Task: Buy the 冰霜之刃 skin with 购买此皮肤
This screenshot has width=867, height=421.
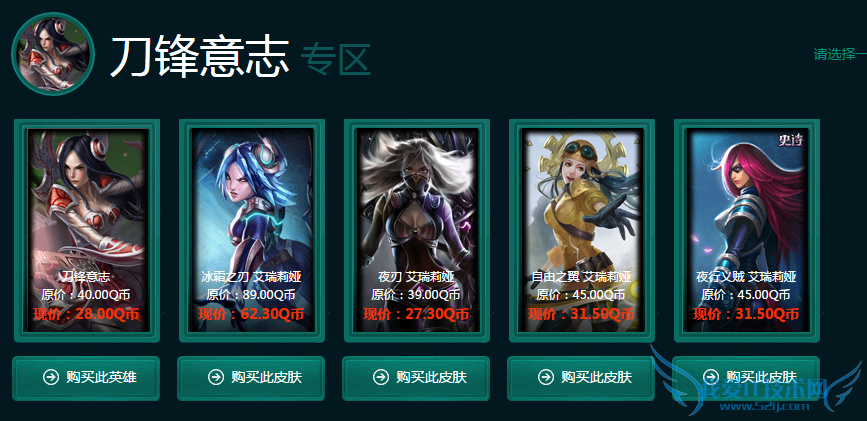Action: pyautogui.click(x=251, y=378)
